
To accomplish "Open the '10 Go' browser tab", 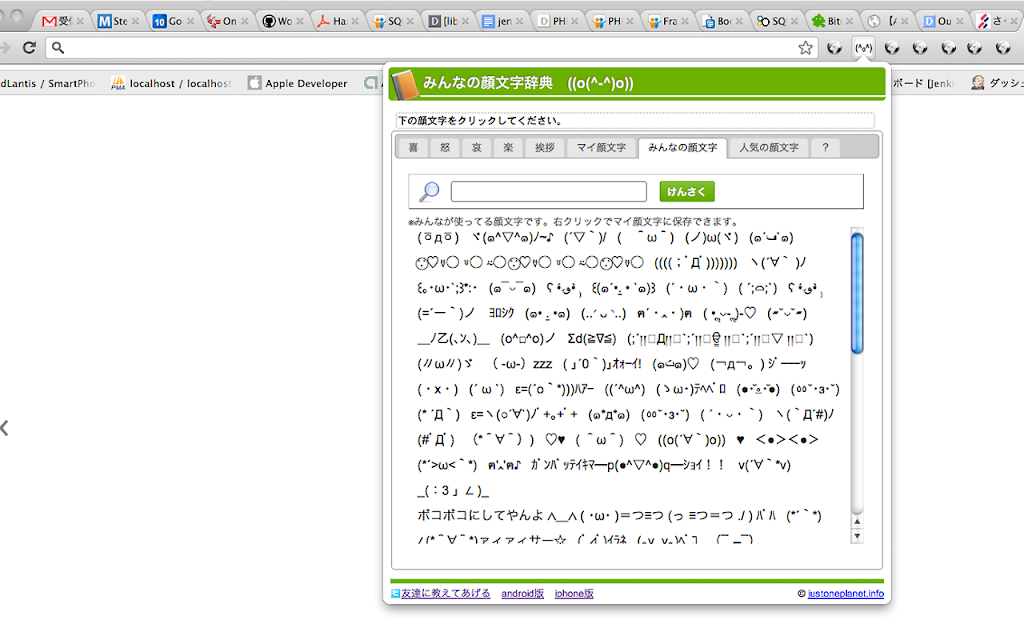I will 167,21.
